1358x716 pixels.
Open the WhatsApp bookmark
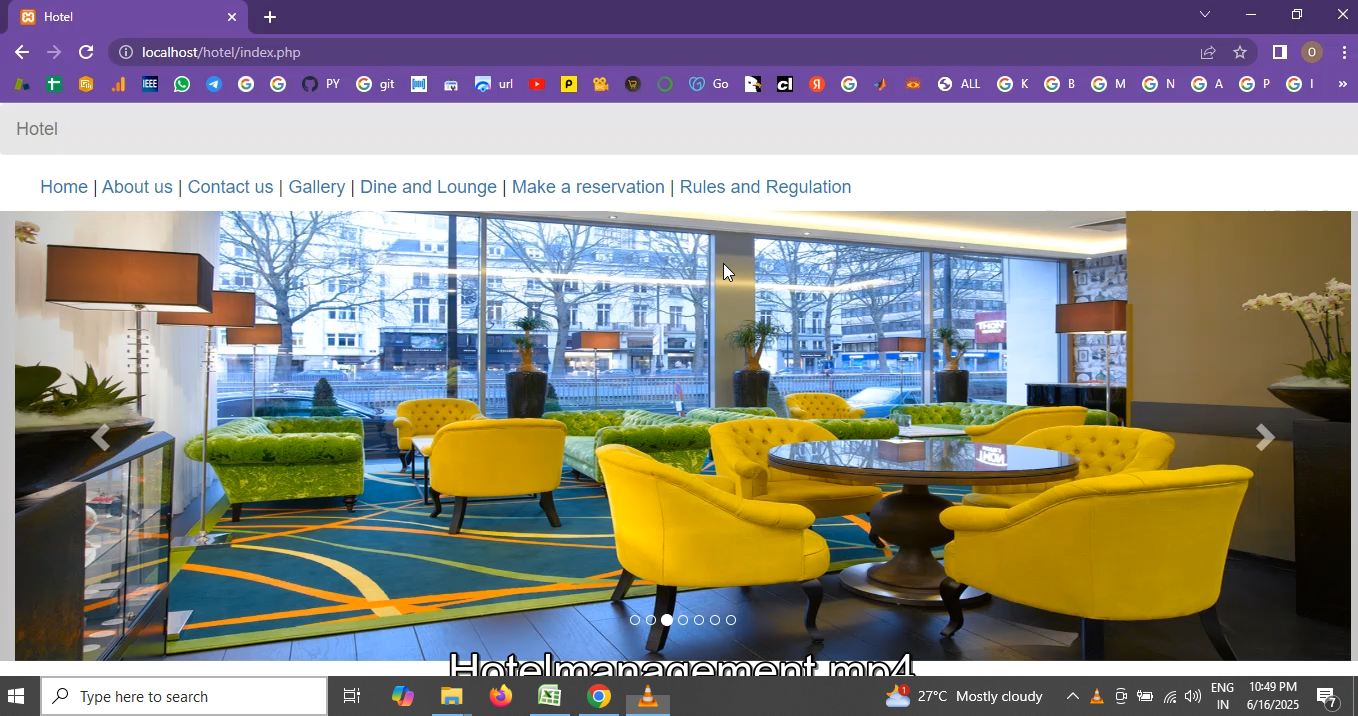[x=181, y=84]
